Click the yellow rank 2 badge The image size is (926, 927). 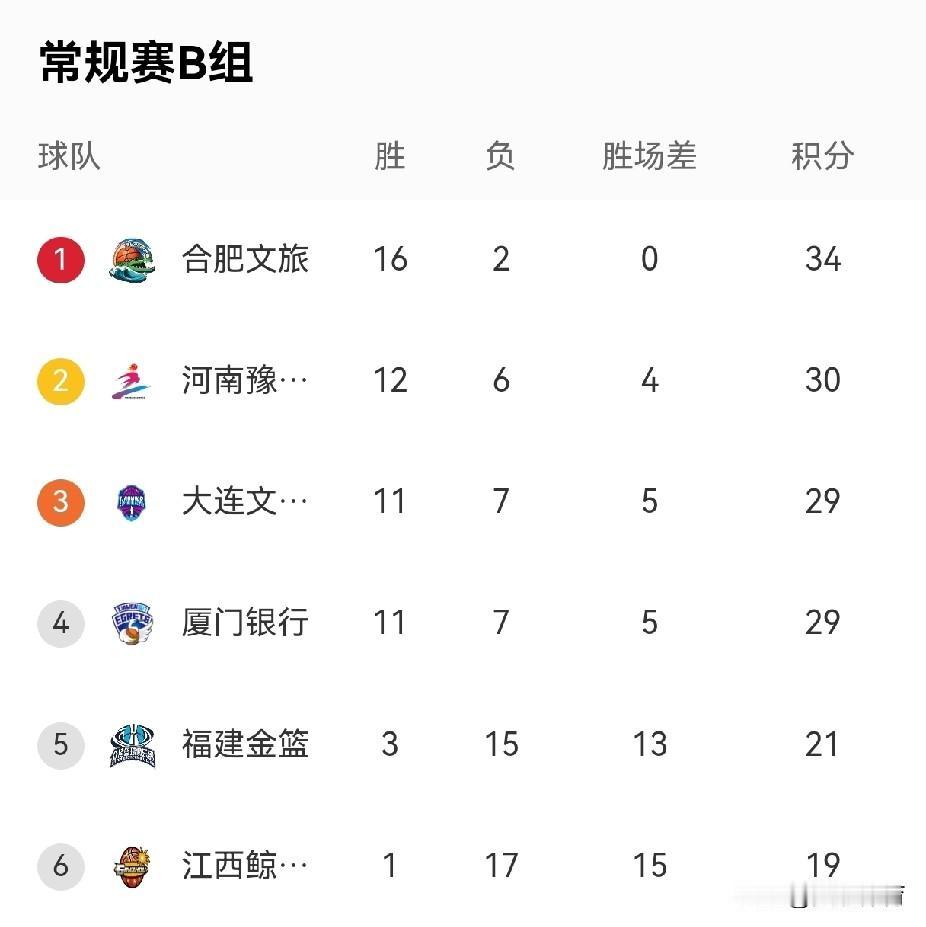tap(61, 381)
